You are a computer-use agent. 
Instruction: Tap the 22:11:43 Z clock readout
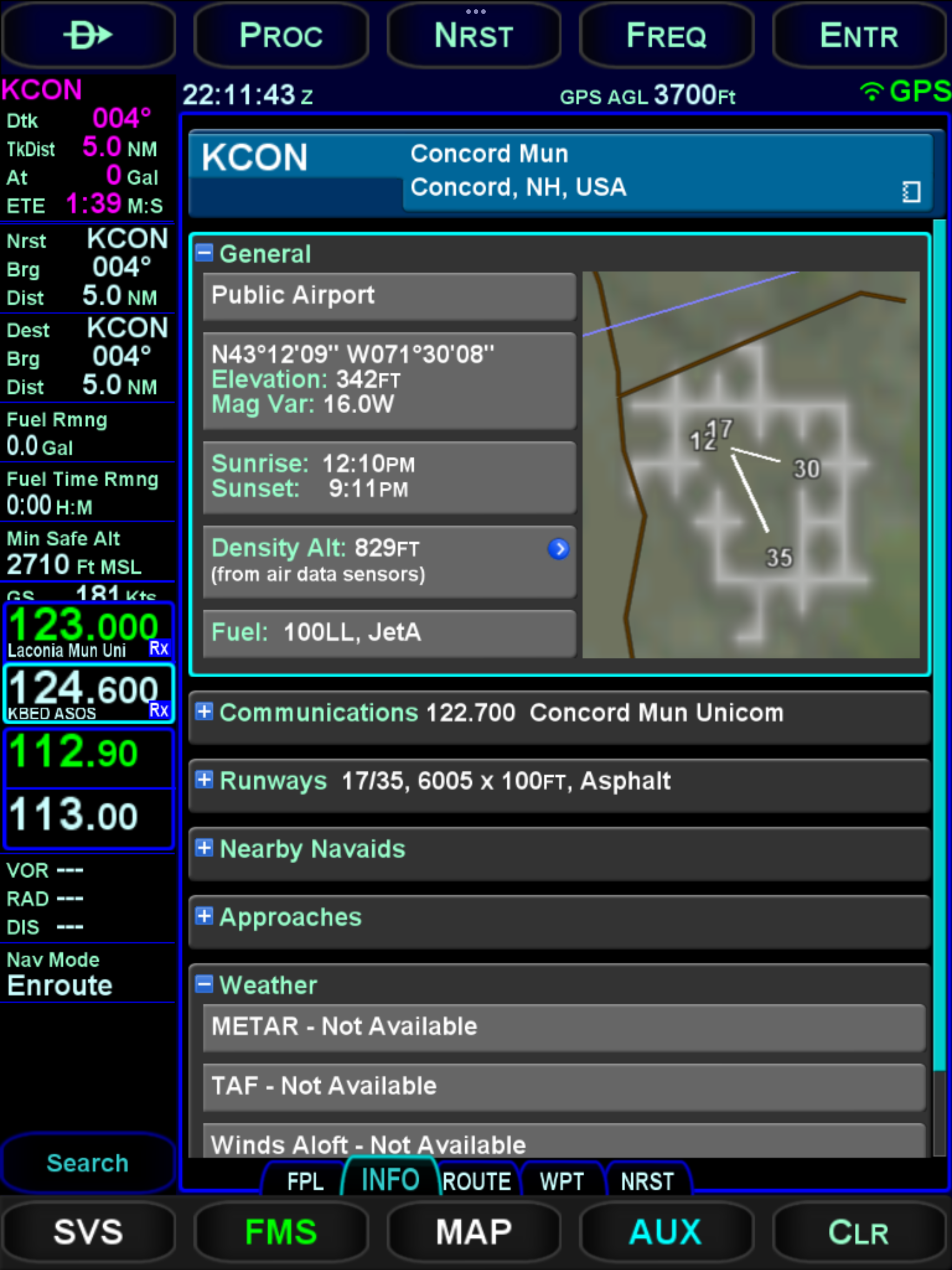(x=247, y=95)
